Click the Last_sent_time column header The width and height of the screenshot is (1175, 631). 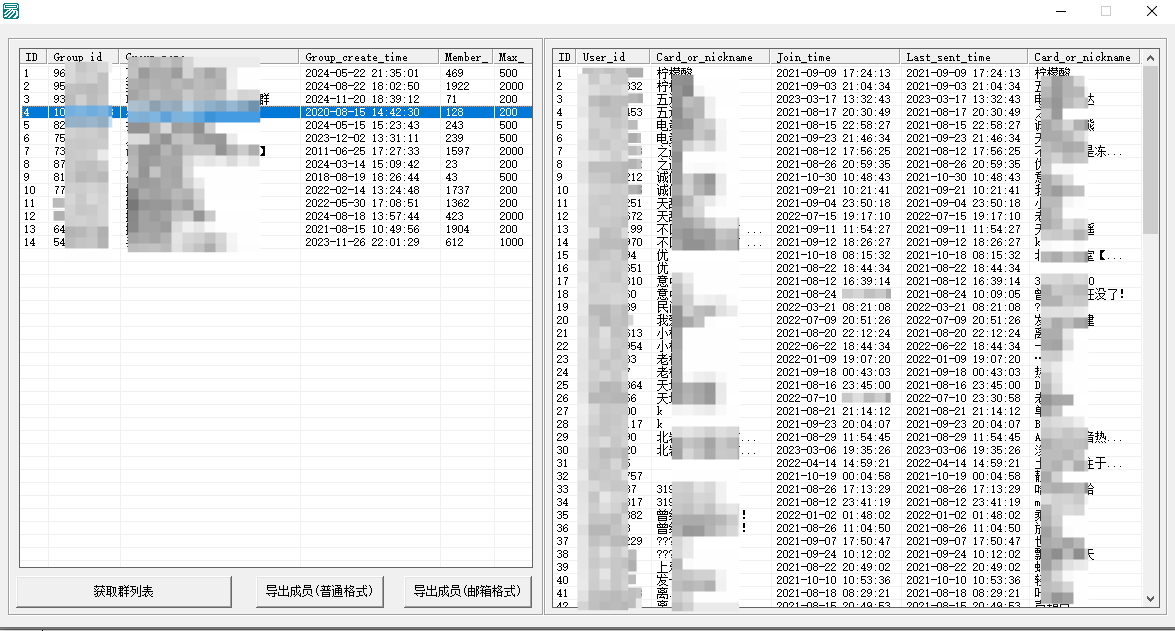pos(962,58)
